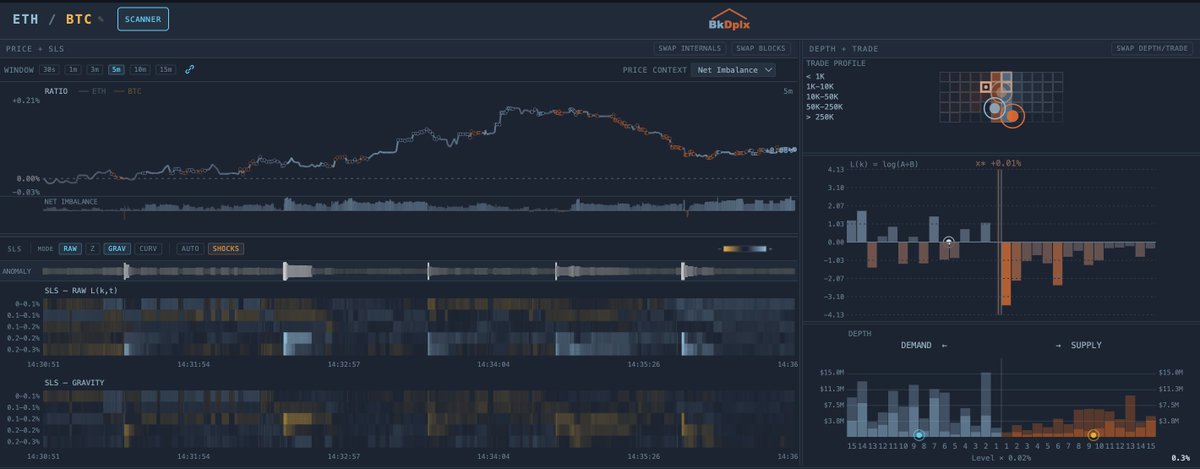
Task: Click the 'SLS — GRAVITY' heading
Action: (x=75, y=382)
